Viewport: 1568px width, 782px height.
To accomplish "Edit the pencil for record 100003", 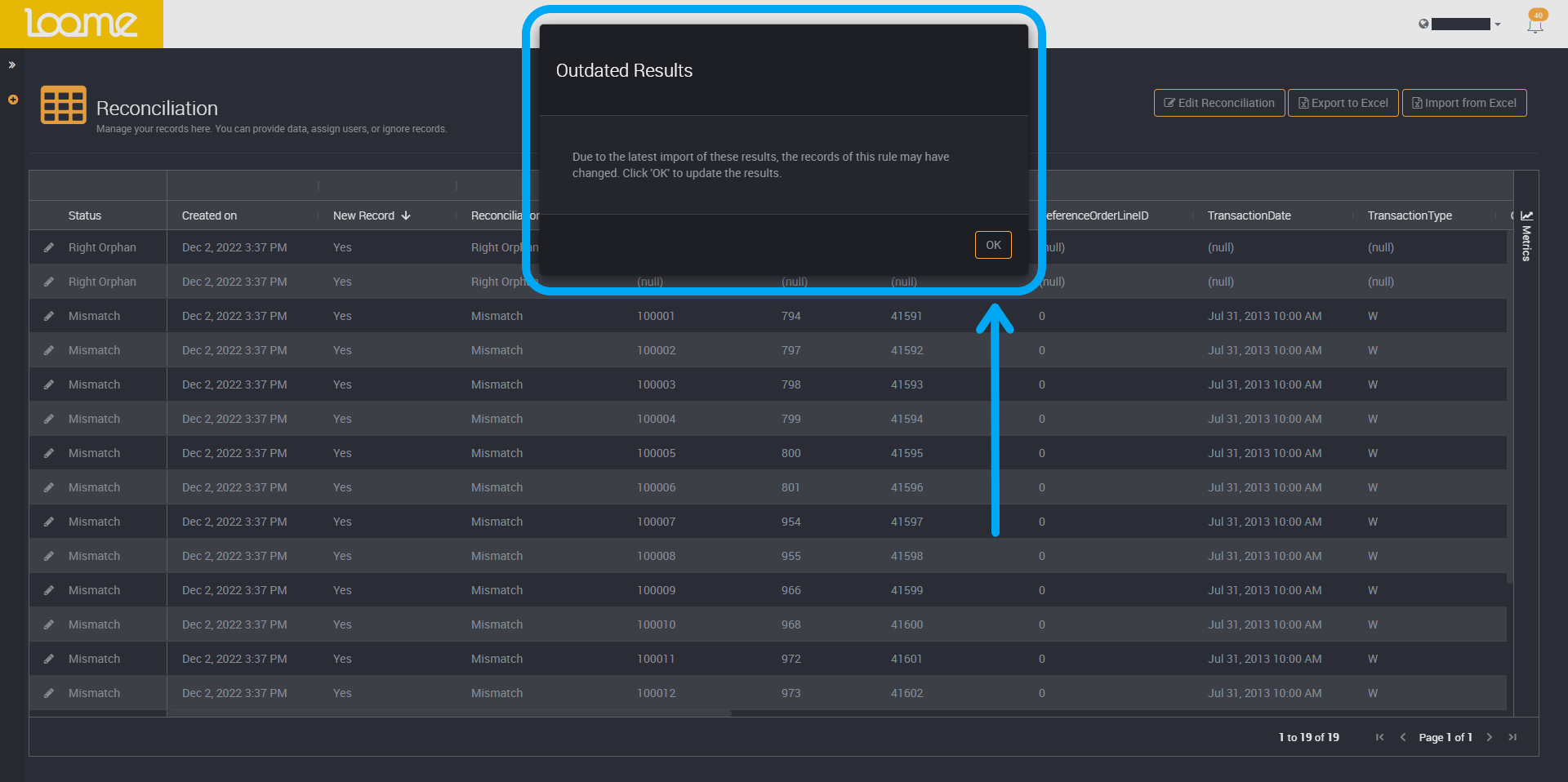I will tap(49, 384).
